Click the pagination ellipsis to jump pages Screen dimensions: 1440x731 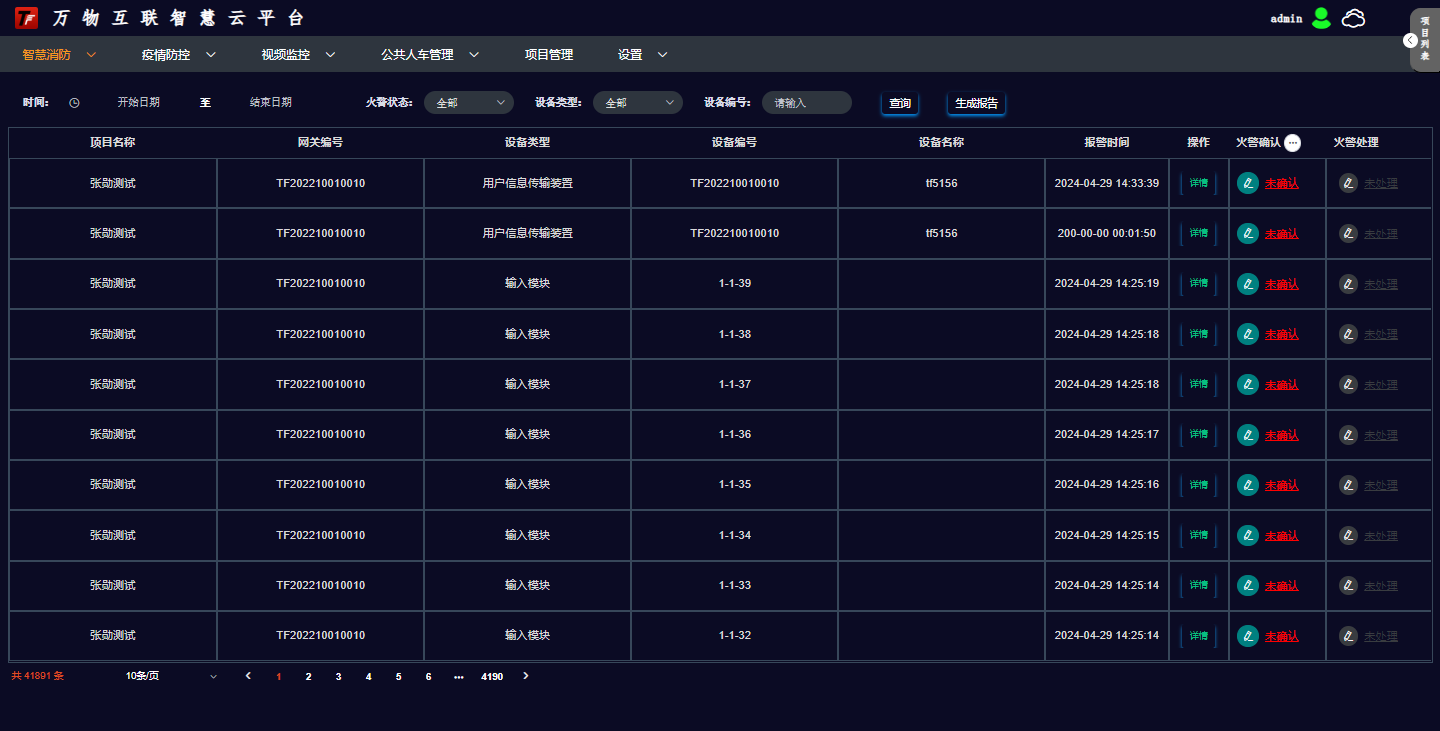tap(459, 677)
